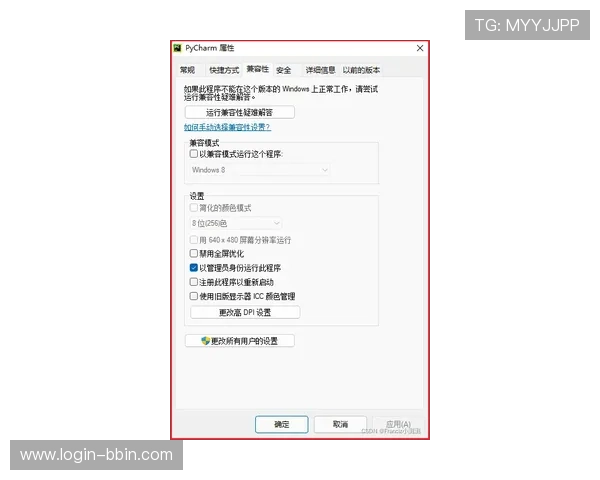Open the 8位(256)色 dropdown
The width and height of the screenshot is (600, 480).
(236, 223)
